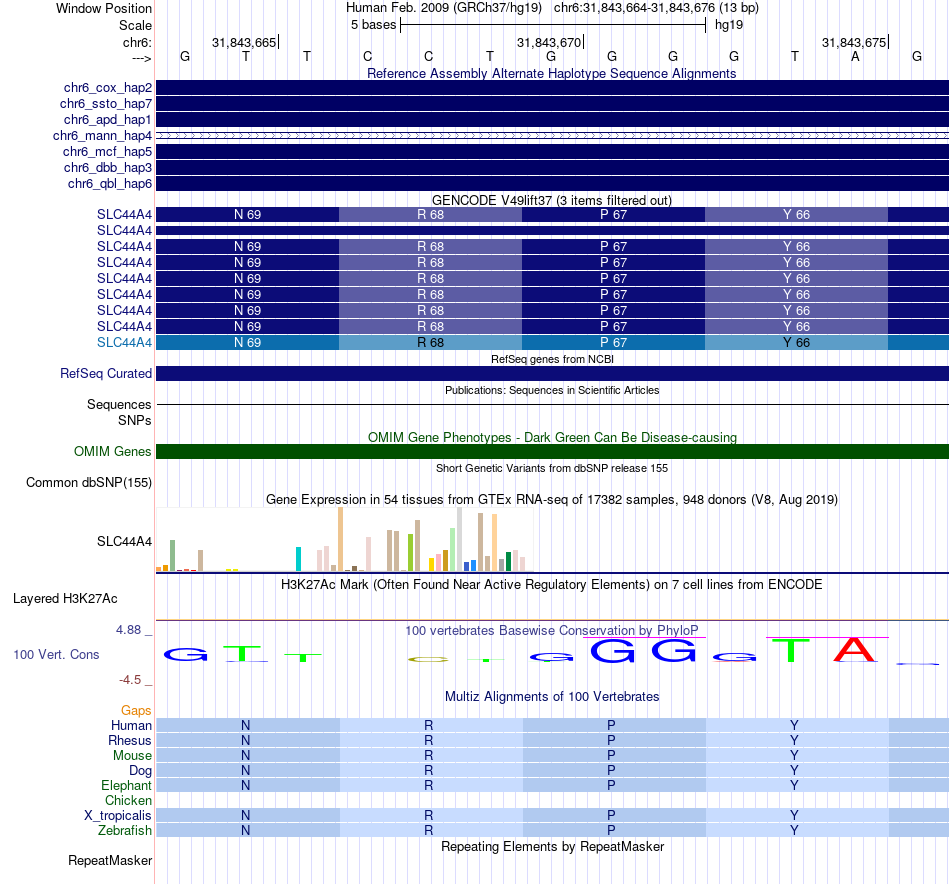Click the chr6_qbl_hap6 label
950x884 pixels.
pos(110,184)
